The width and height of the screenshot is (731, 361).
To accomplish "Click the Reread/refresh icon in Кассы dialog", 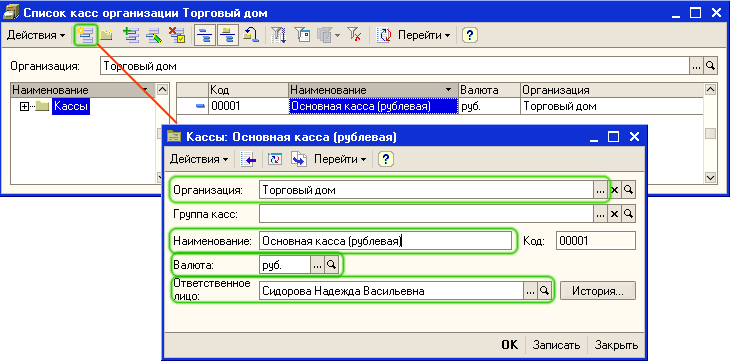I will (275, 159).
